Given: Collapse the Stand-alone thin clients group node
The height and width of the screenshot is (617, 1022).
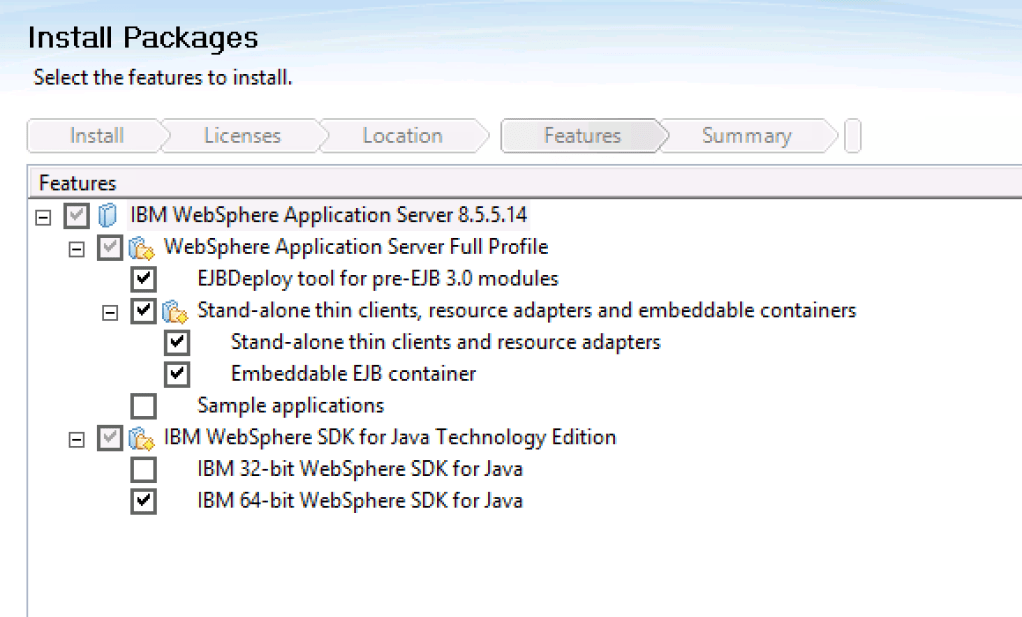Looking at the screenshot, I should [110, 312].
